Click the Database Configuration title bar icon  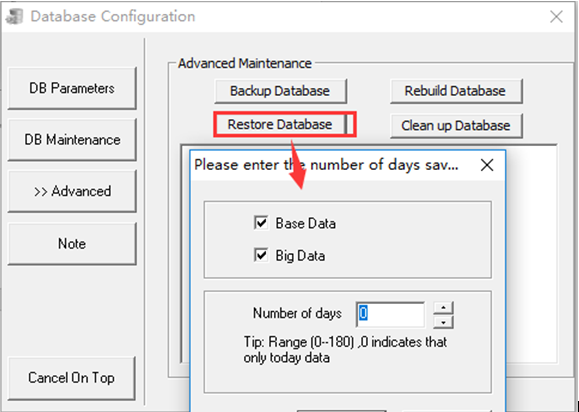pyautogui.click(x=15, y=16)
